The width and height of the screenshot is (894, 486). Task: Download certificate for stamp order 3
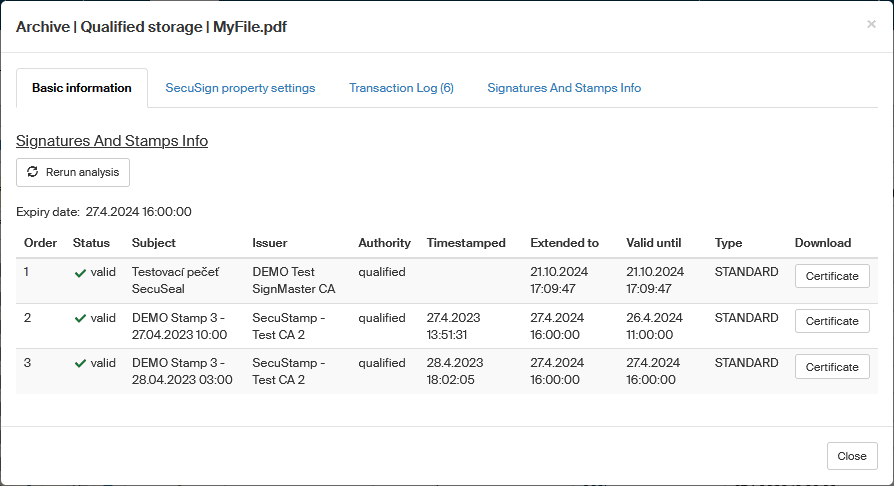click(832, 367)
